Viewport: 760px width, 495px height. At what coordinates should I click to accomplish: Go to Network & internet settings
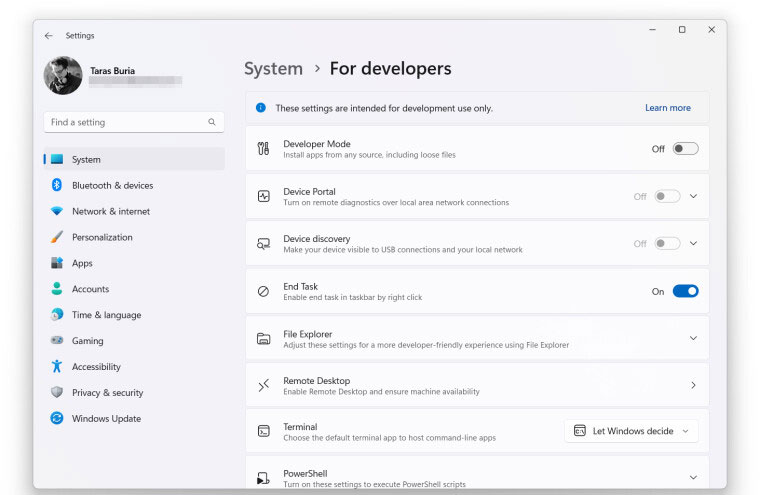click(134, 211)
